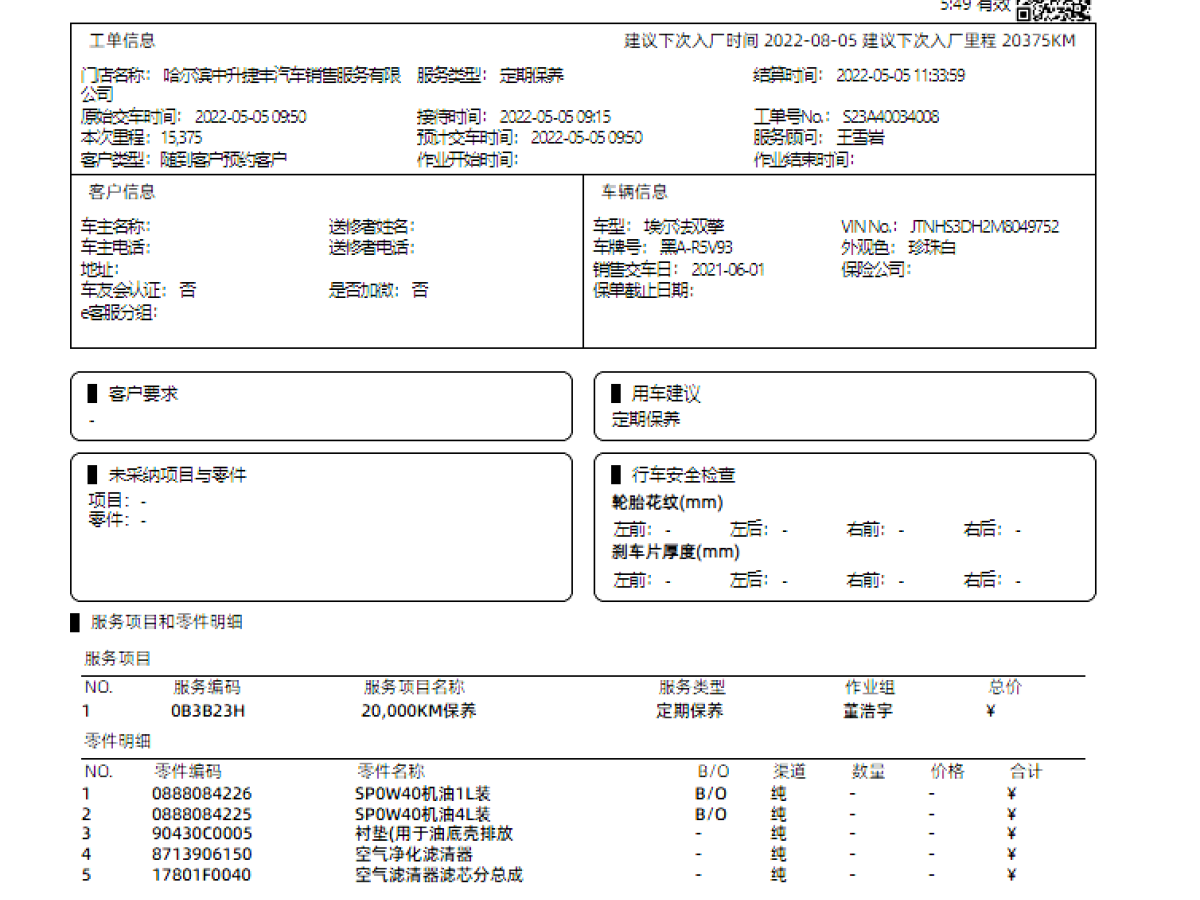
Task: Click the service code 0B3B23H
Action: (208, 711)
